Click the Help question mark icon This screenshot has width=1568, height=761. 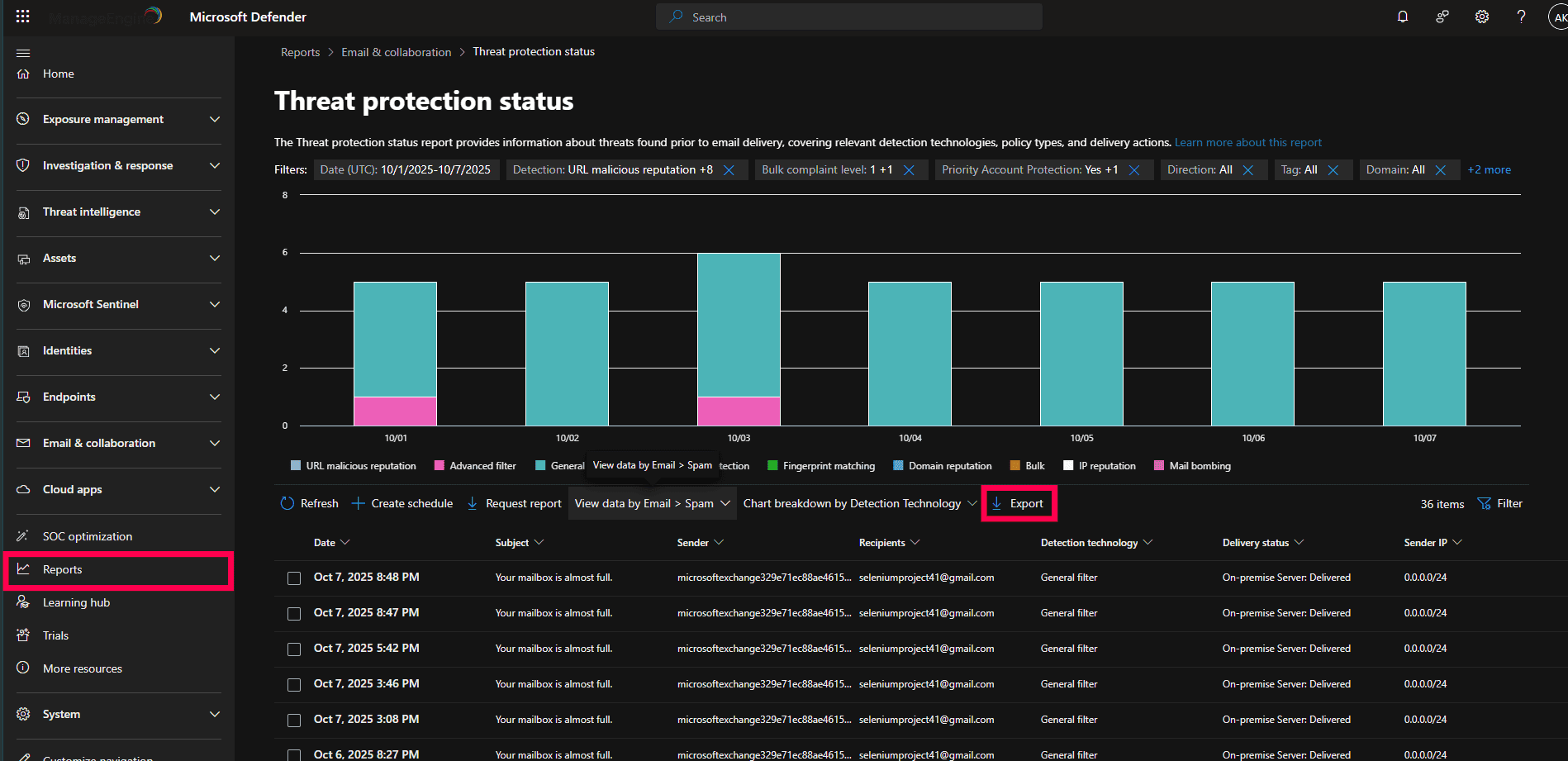click(x=1521, y=17)
